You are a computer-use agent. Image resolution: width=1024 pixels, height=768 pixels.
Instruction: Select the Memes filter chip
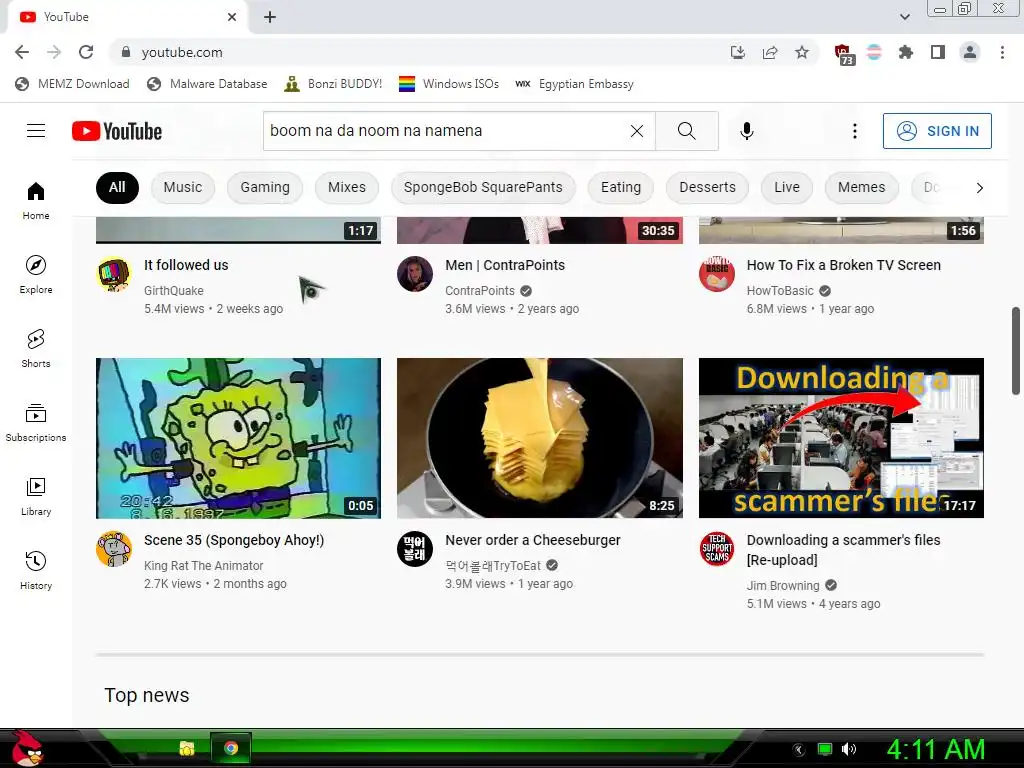(x=861, y=188)
